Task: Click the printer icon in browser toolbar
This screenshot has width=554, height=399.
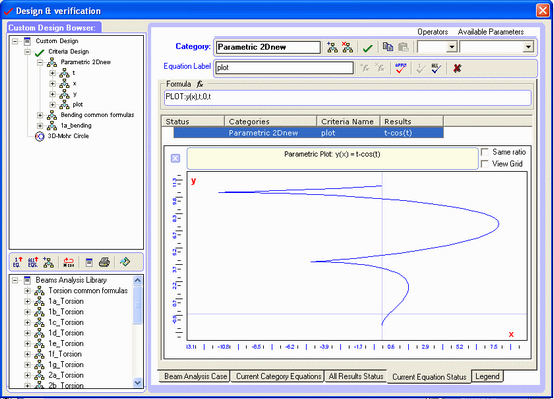Action: point(104,262)
